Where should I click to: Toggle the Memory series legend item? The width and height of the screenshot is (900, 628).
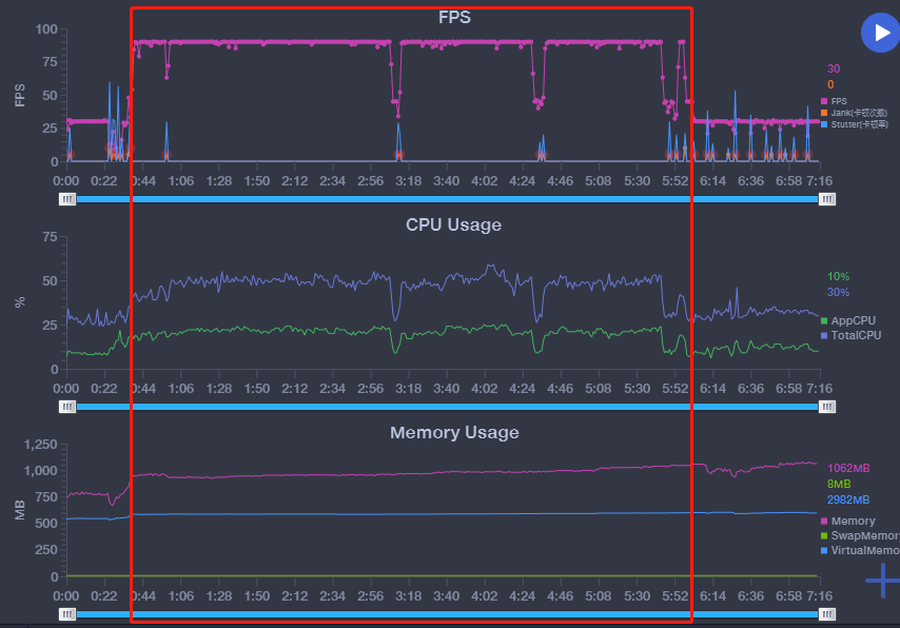click(852, 521)
